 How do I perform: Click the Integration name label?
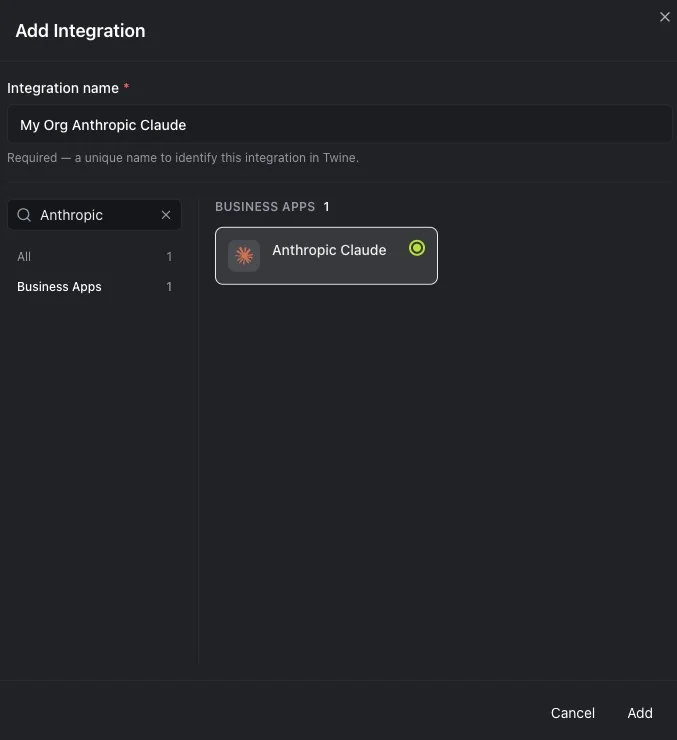63,88
